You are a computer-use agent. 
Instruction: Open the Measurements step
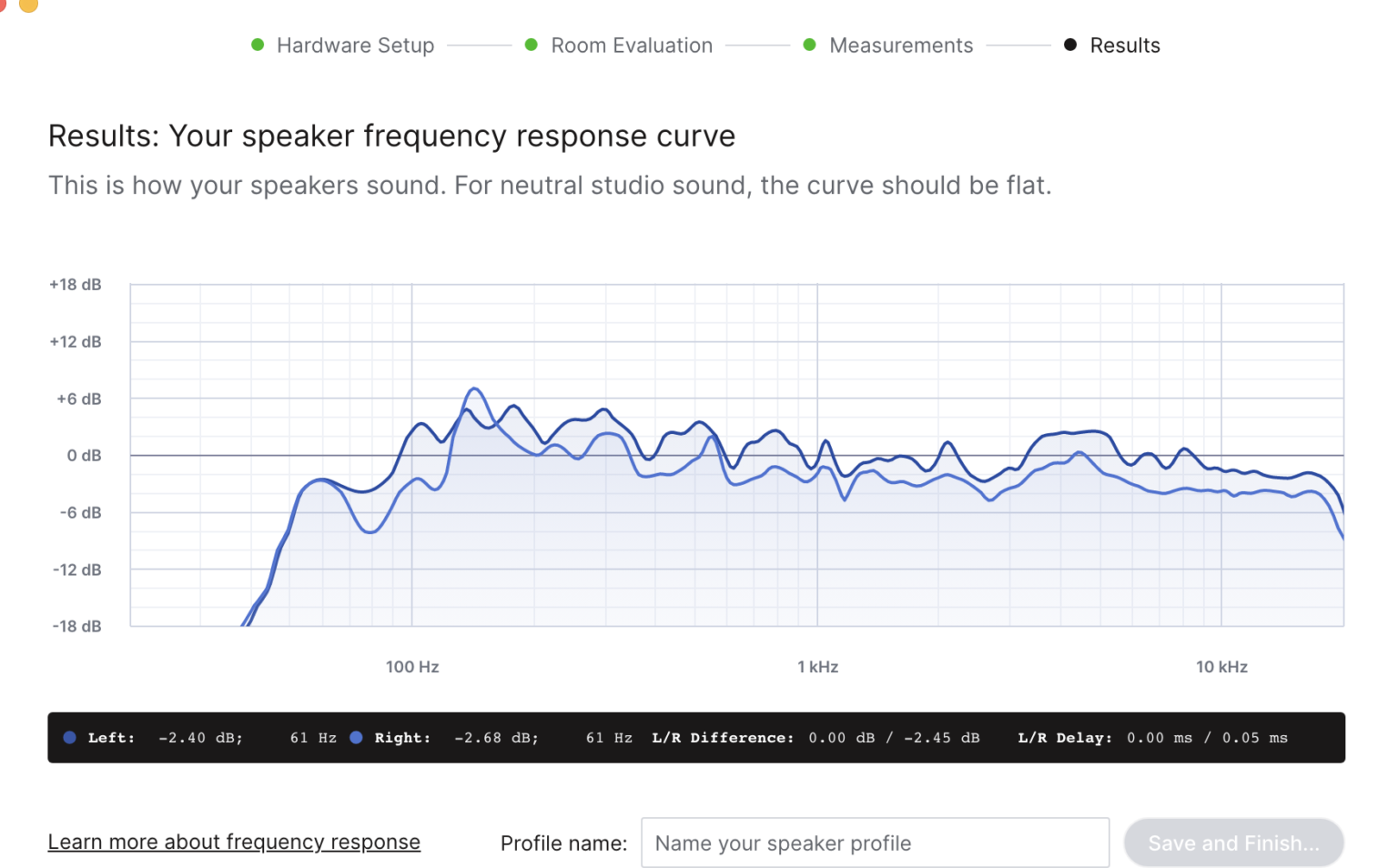(x=900, y=45)
